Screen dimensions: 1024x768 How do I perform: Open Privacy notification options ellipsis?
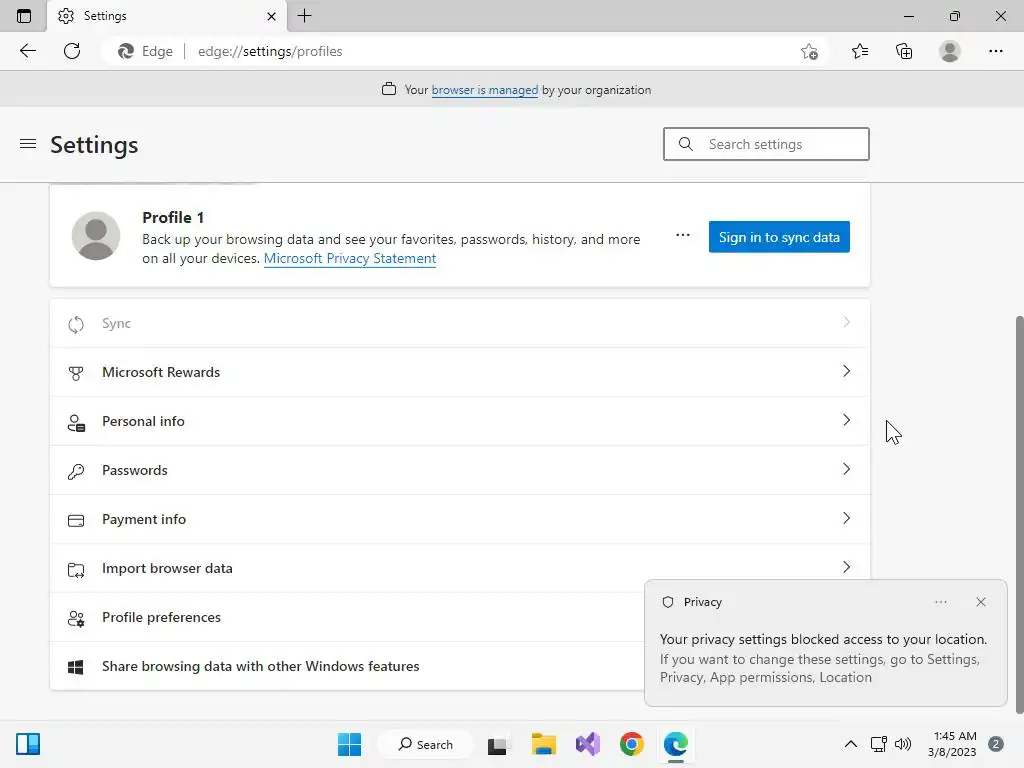pyautogui.click(x=940, y=602)
